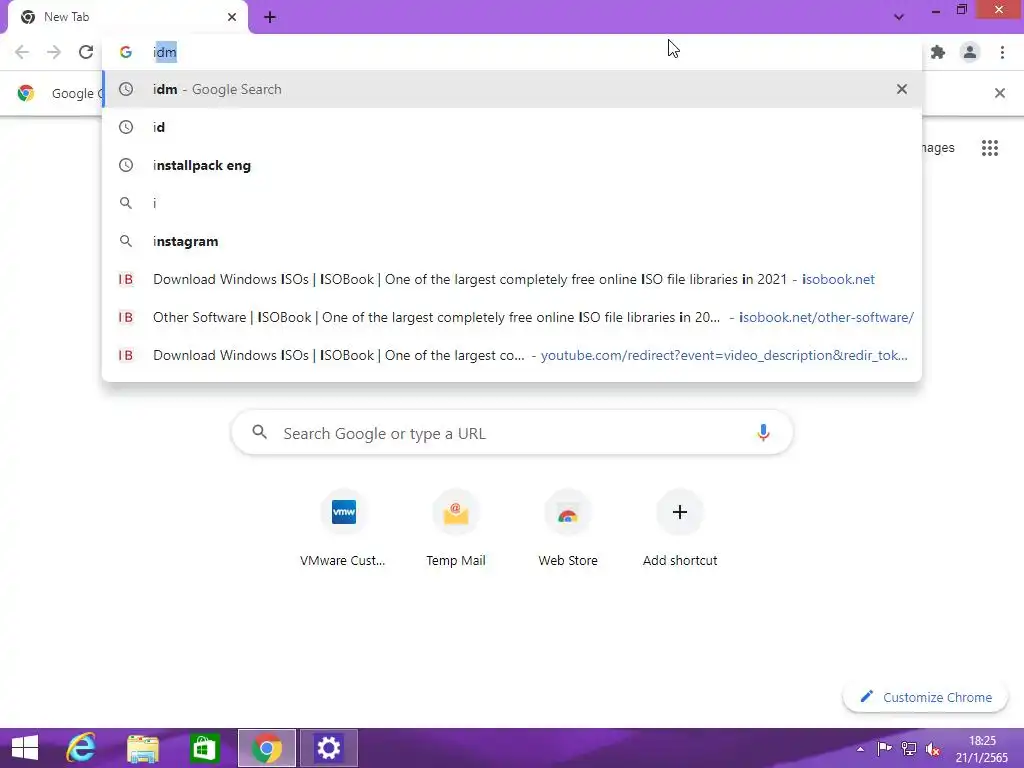Image resolution: width=1024 pixels, height=768 pixels.
Task: Start voice search with microphone icon
Action: pyautogui.click(x=763, y=433)
